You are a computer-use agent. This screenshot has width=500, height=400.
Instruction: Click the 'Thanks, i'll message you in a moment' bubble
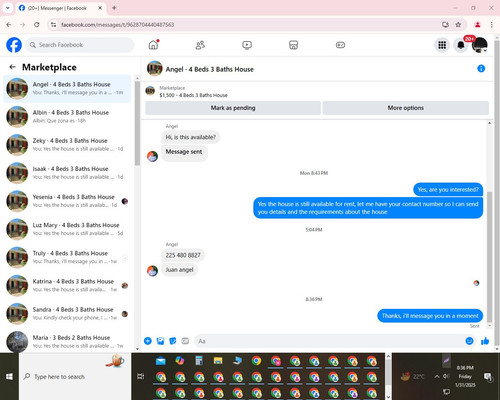[x=430, y=316]
